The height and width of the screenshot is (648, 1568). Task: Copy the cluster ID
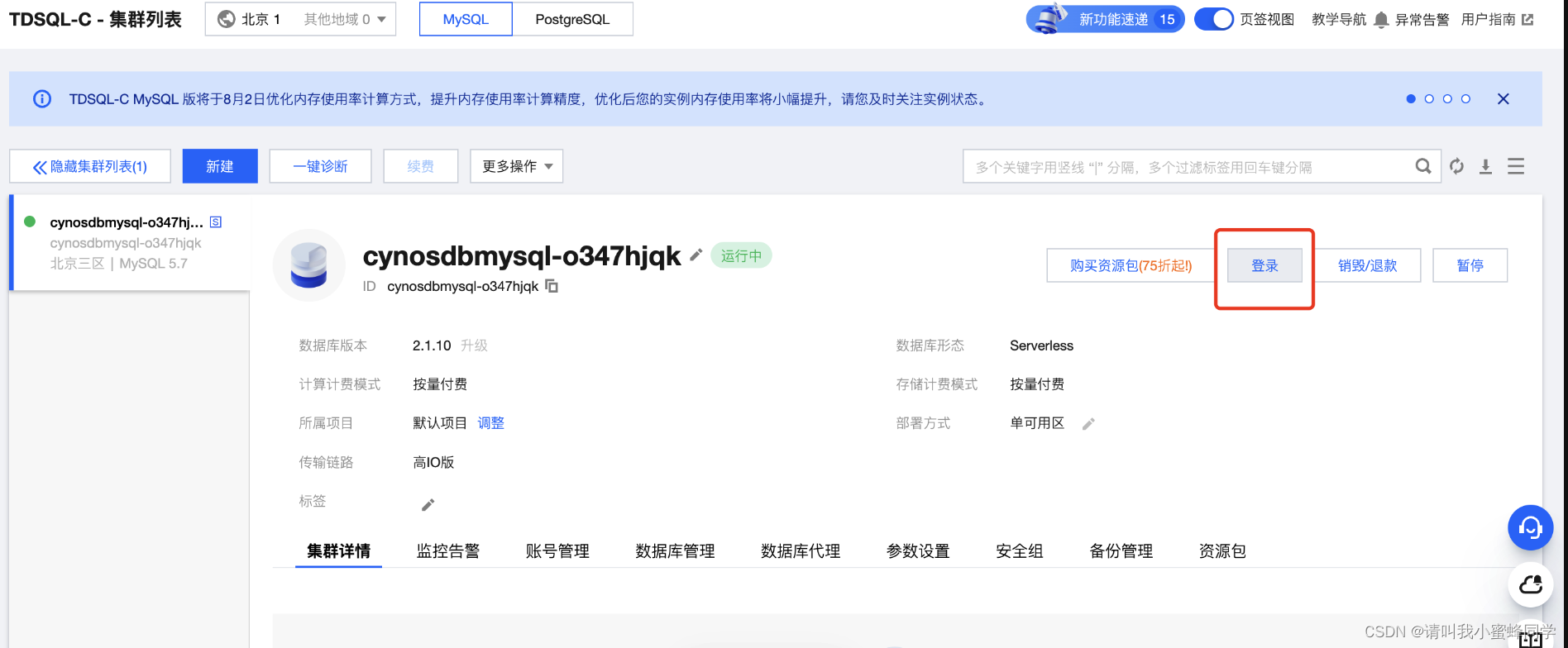click(552, 286)
